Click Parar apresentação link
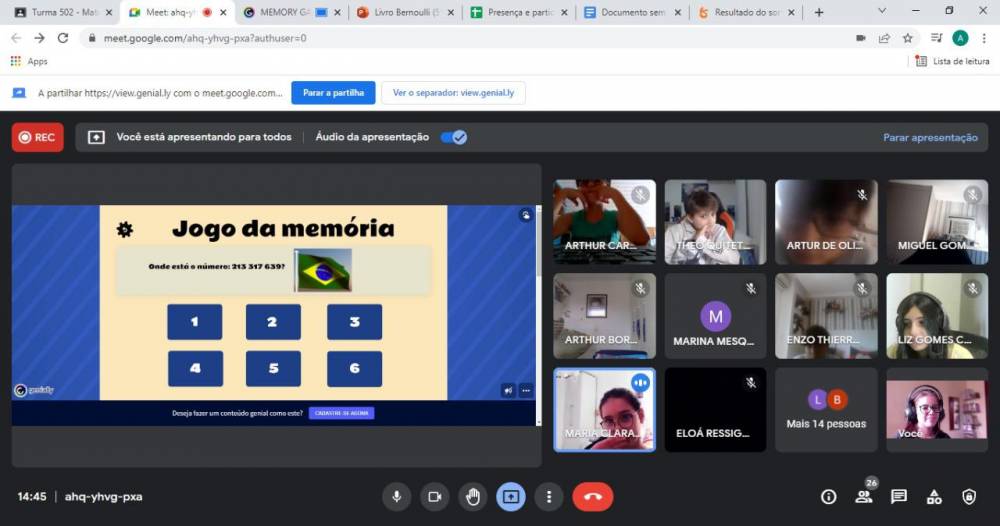The height and width of the screenshot is (526, 1000). point(930,137)
